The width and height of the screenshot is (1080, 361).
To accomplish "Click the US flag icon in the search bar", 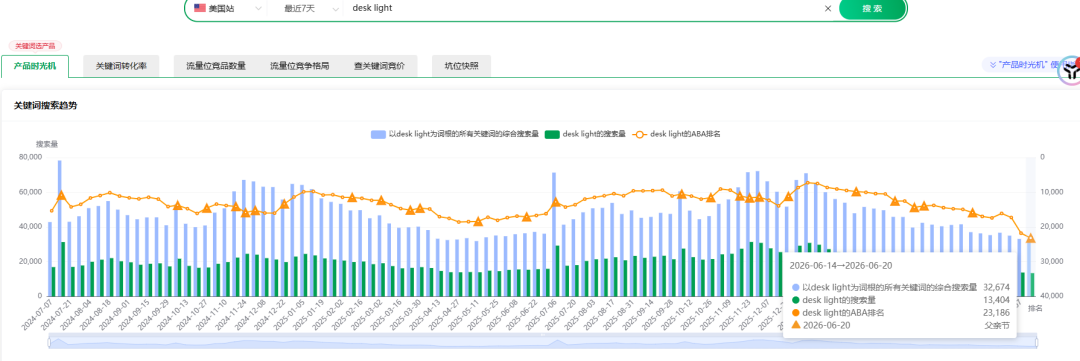I will (200, 8).
